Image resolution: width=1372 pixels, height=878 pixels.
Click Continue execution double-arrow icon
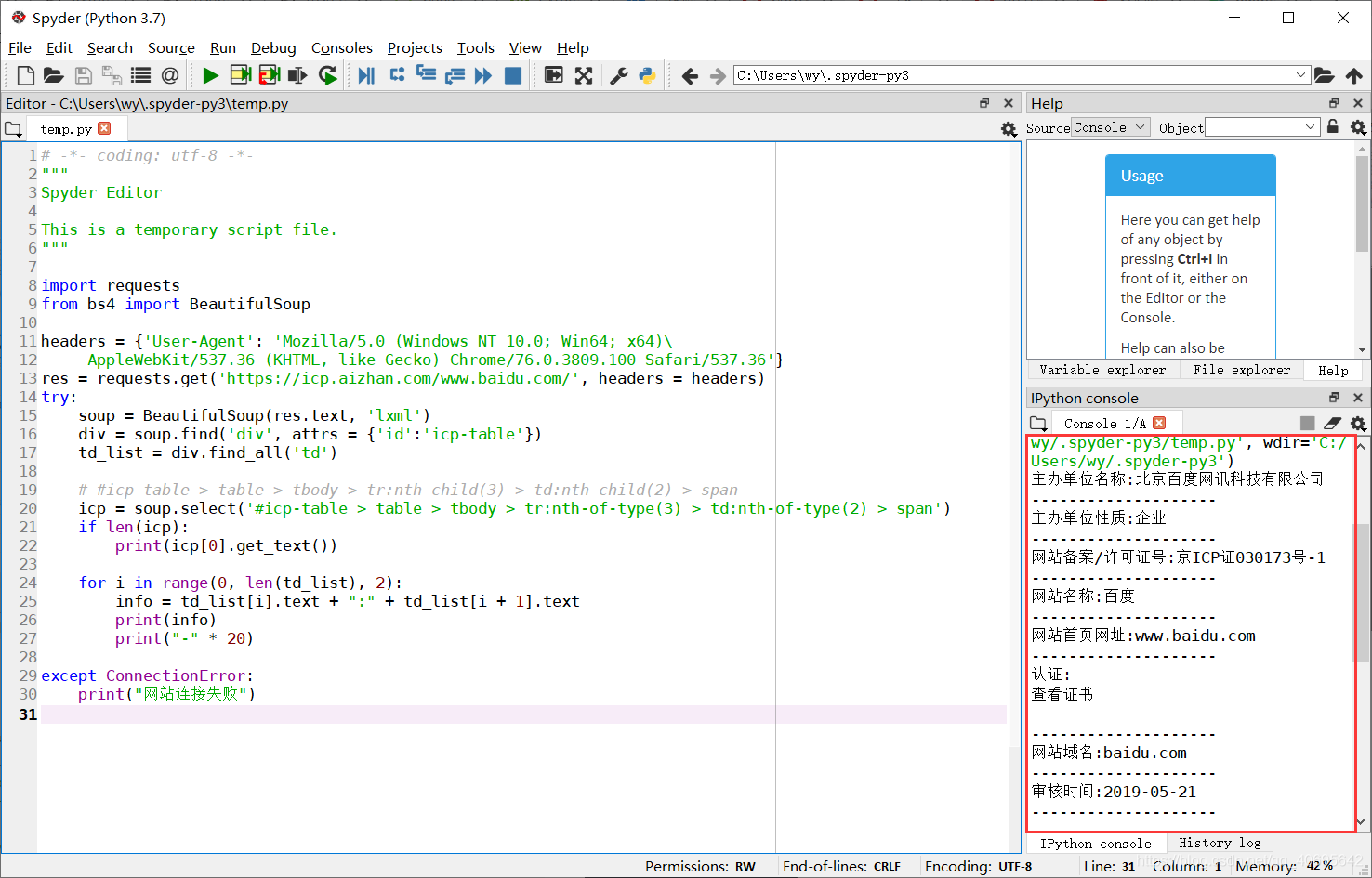[483, 75]
